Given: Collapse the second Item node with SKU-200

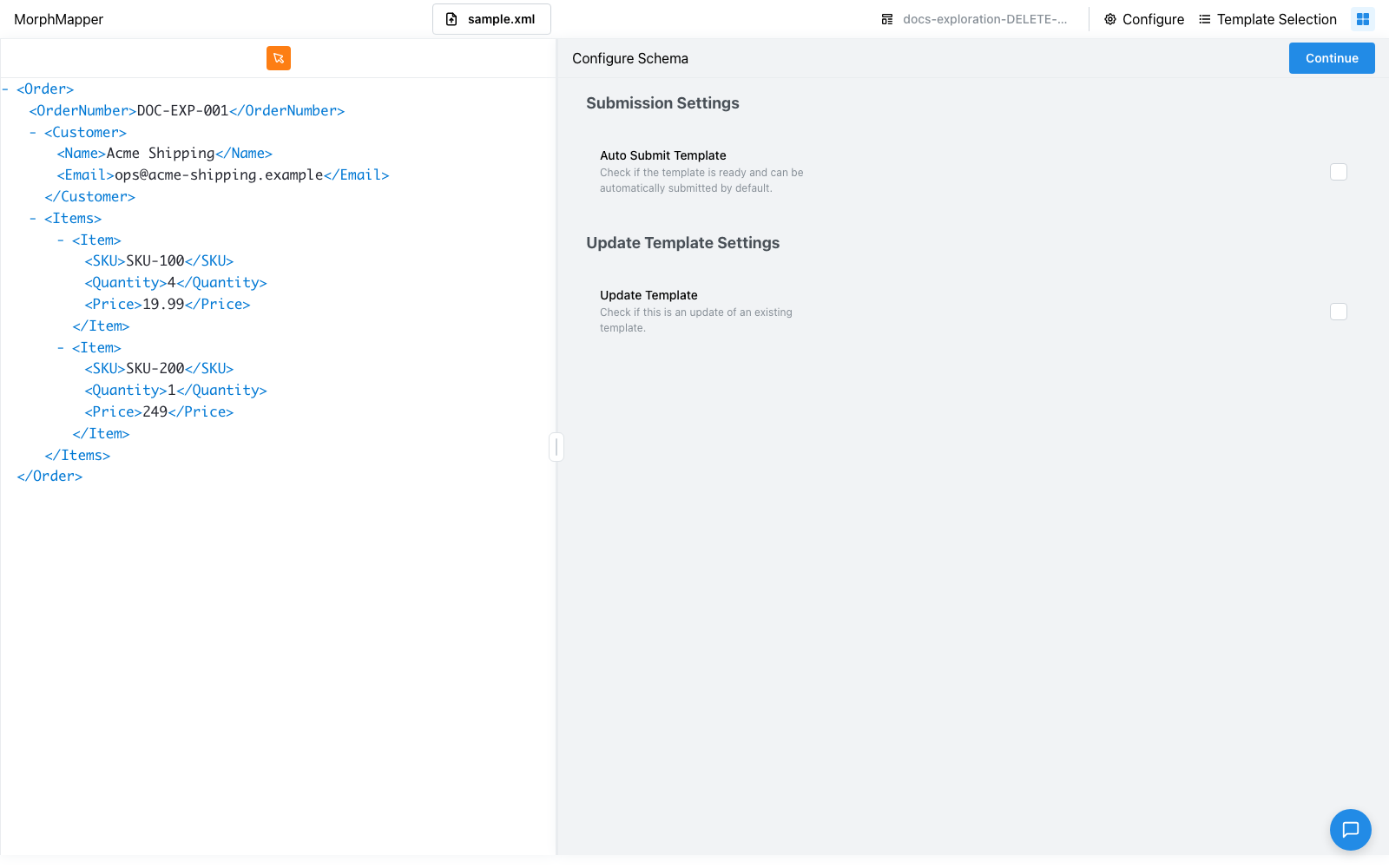Looking at the screenshot, I should click(x=61, y=347).
